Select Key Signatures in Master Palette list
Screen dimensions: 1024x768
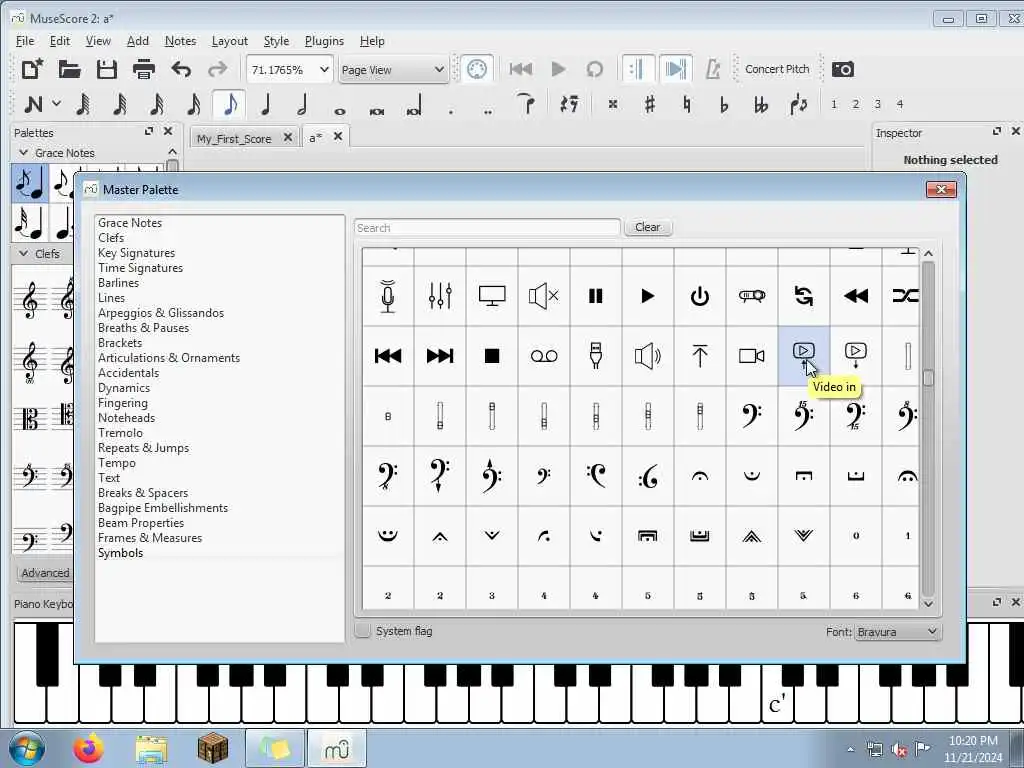pyautogui.click(x=136, y=253)
